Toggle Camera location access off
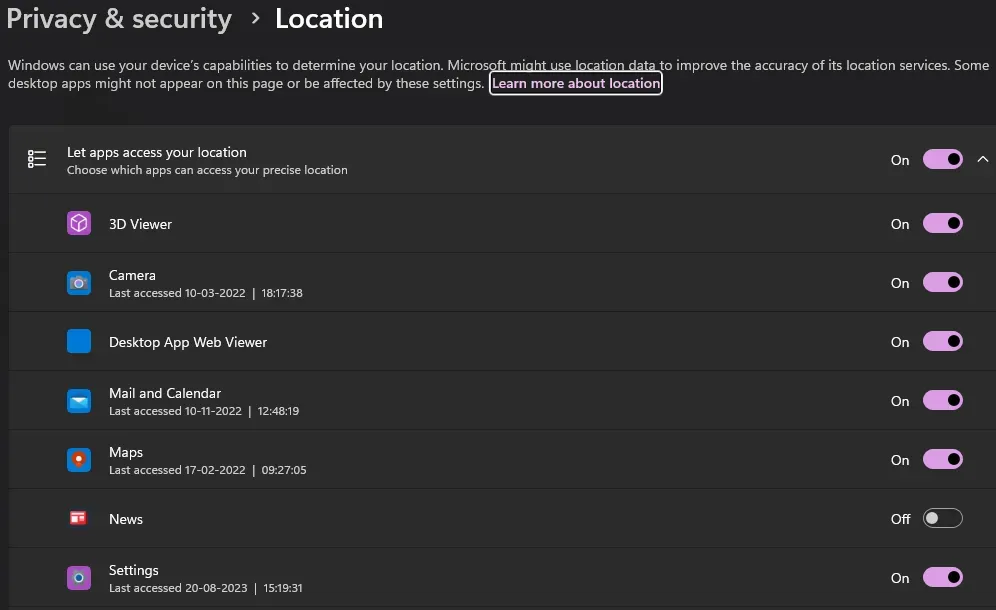The image size is (996, 610). click(943, 283)
